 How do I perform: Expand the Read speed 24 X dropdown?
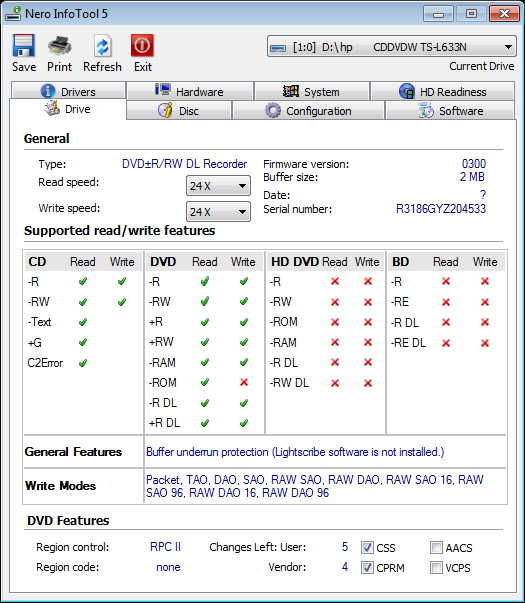[x=218, y=186]
